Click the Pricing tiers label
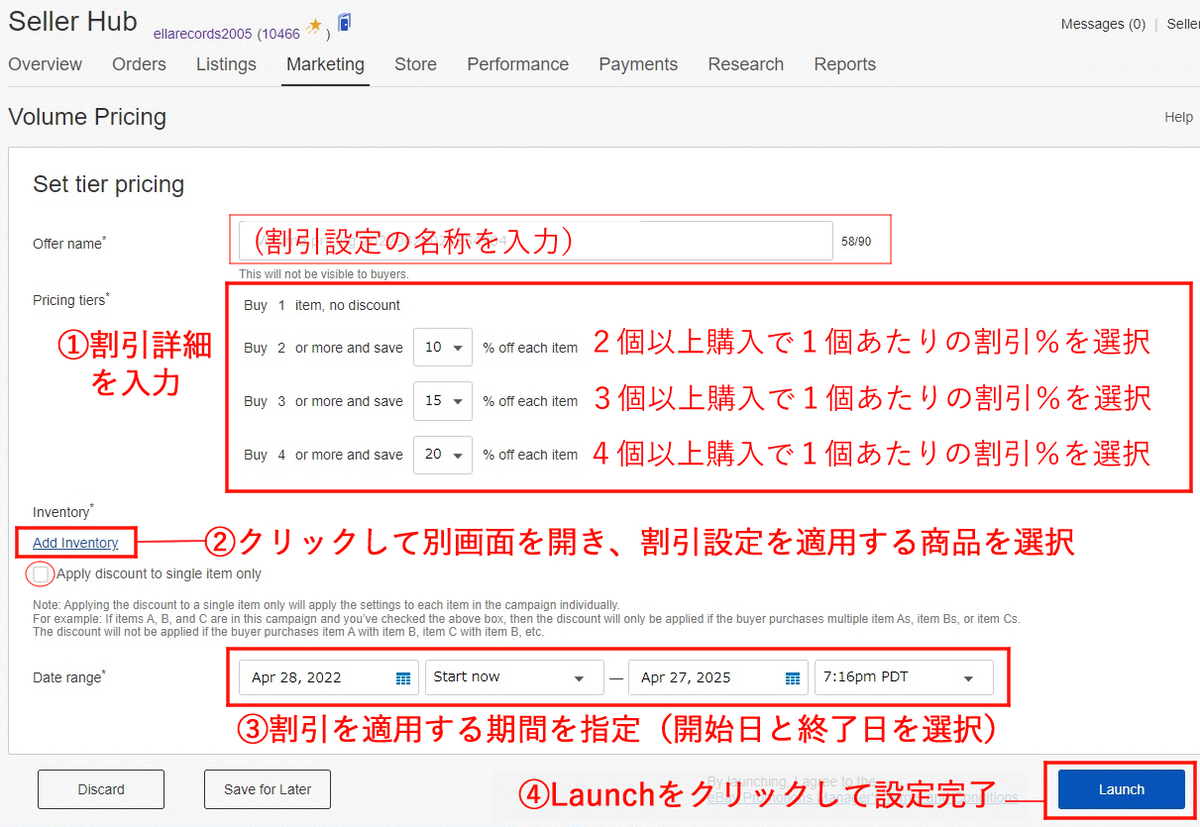Viewport: 1200px width, 827px height. point(71,300)
